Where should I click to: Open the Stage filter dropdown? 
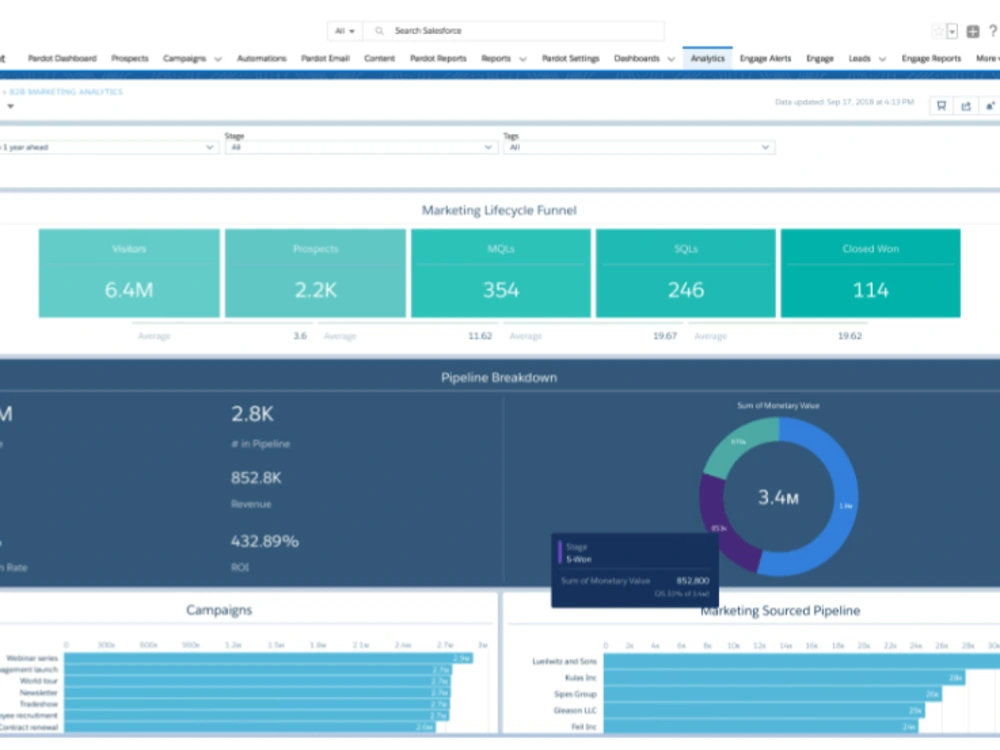pos(361,147)
